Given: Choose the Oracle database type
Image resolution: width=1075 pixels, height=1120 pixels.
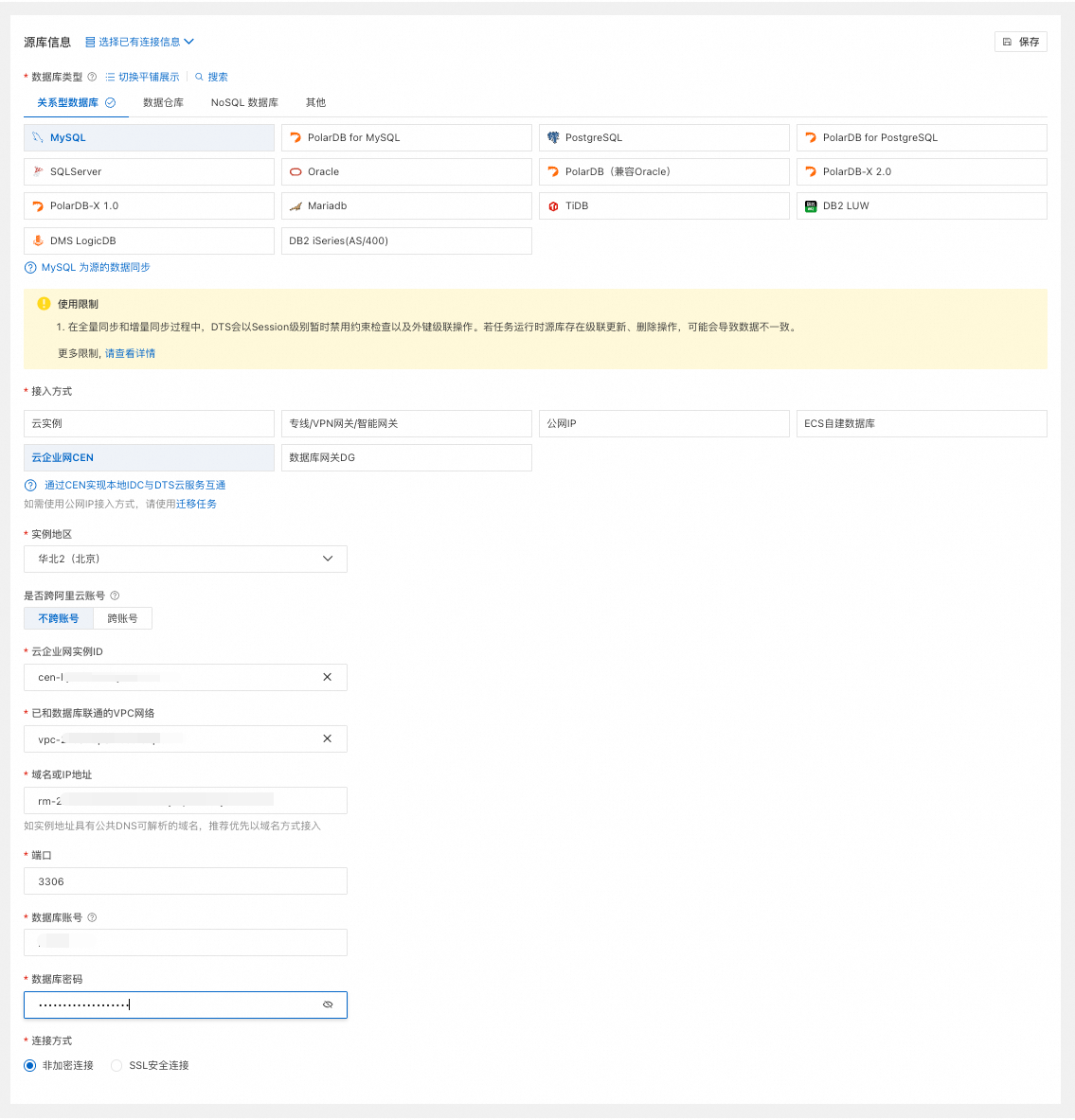Looking at the screenshot, I should click(x=406, y=172).
